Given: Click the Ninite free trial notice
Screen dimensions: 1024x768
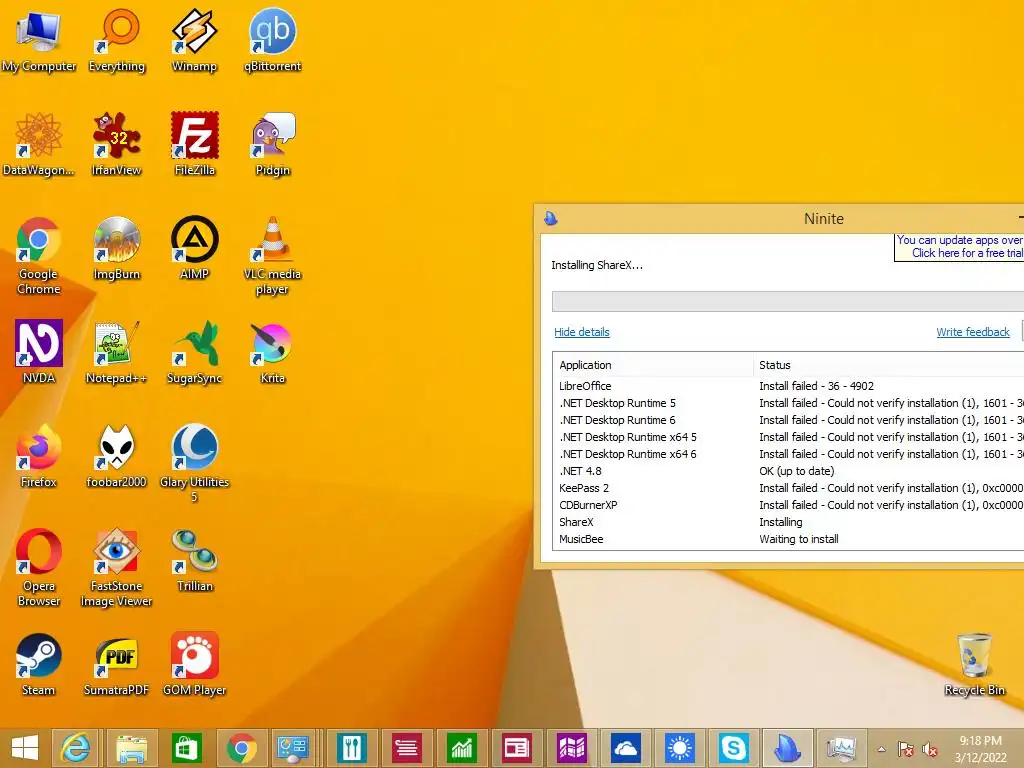Looking at the screenshot, I should pos(959,247).
